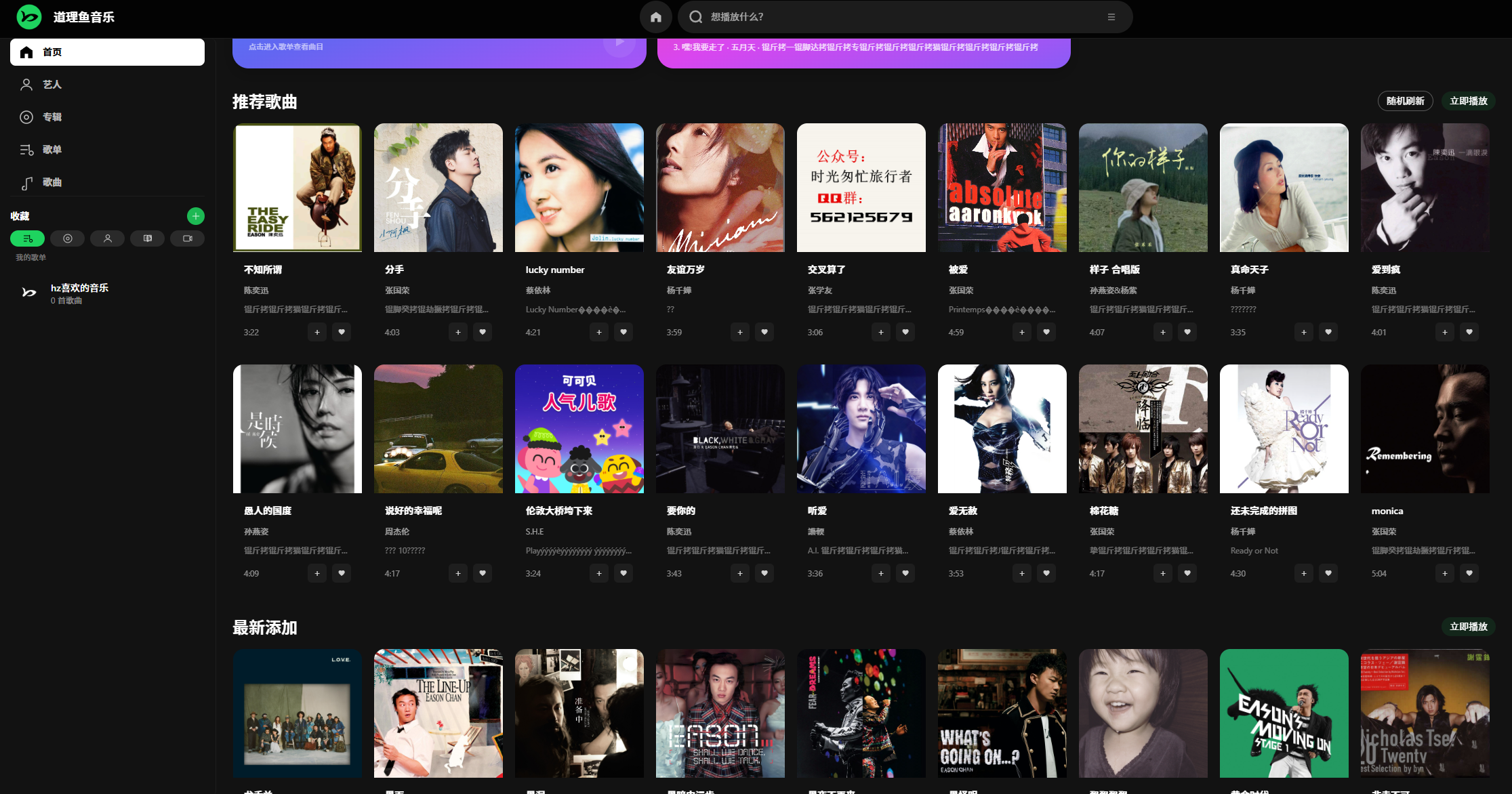Add 愚人的国度 to playlist
Viewport: 1512px width, 794px height.
coord(317,573)
